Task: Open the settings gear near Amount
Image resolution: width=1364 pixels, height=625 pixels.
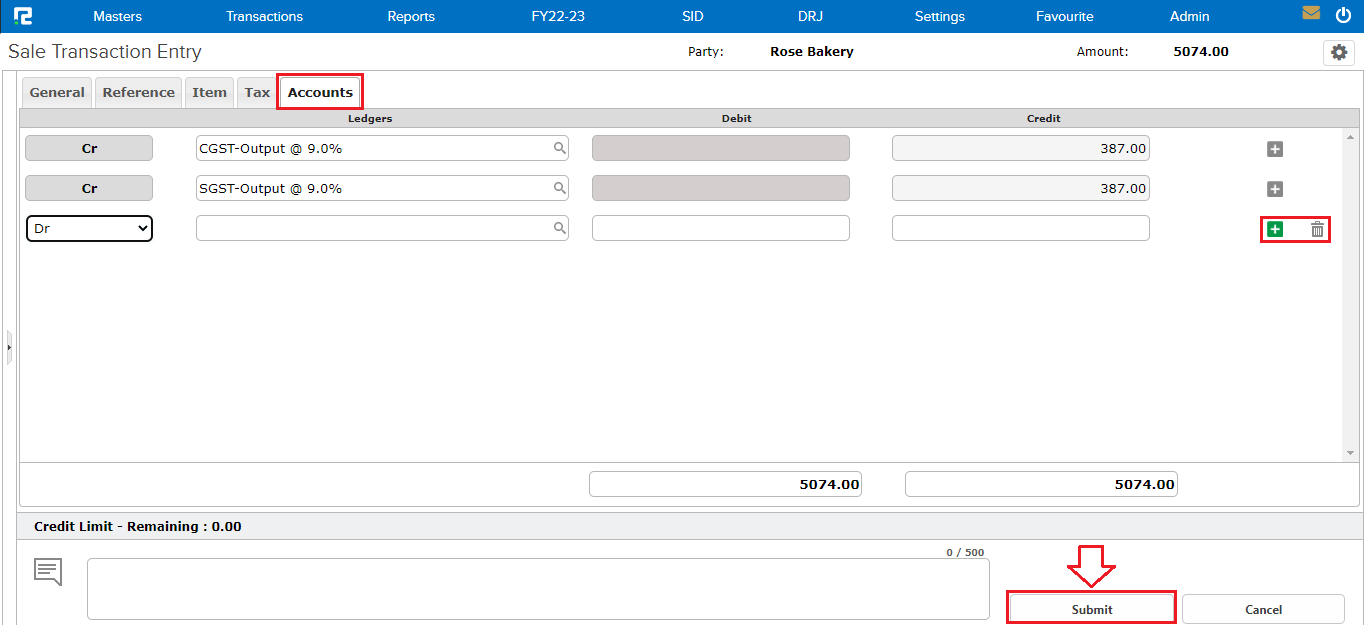Action: click(x=1339, y=52)
